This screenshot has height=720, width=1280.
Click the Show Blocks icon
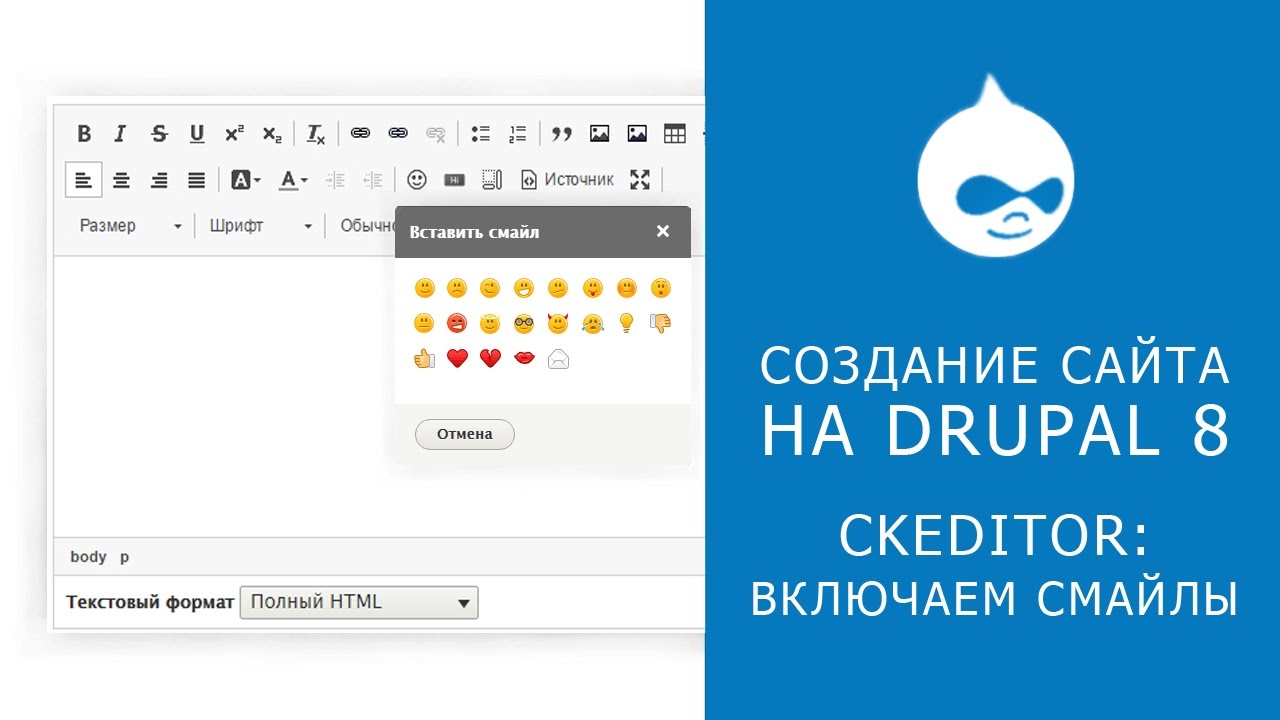click(x=491, y=180)
